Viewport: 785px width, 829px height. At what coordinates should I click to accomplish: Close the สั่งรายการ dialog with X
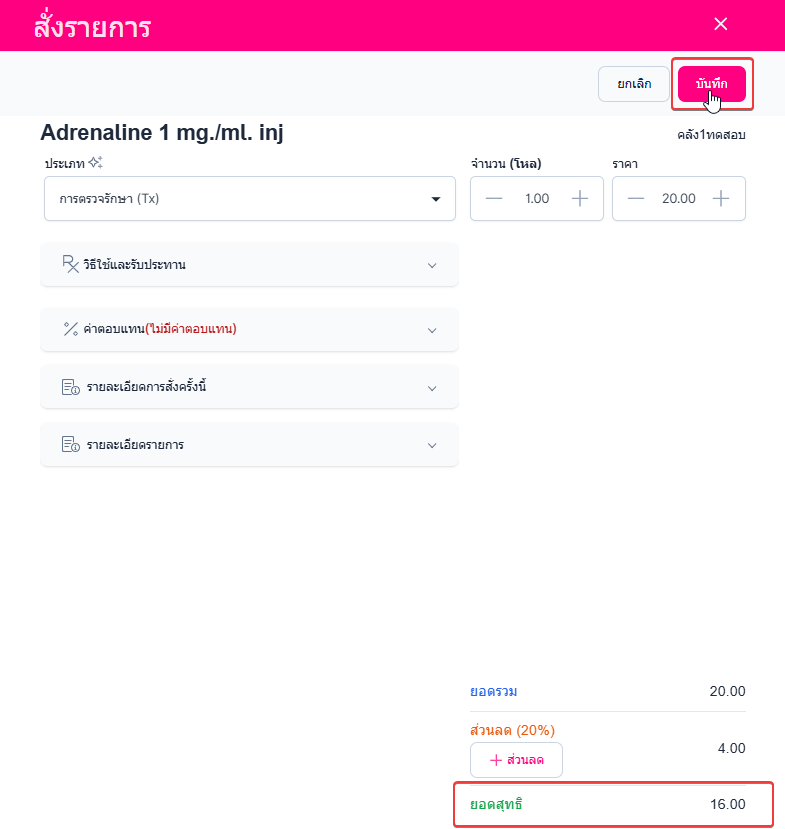pos(720,24)
